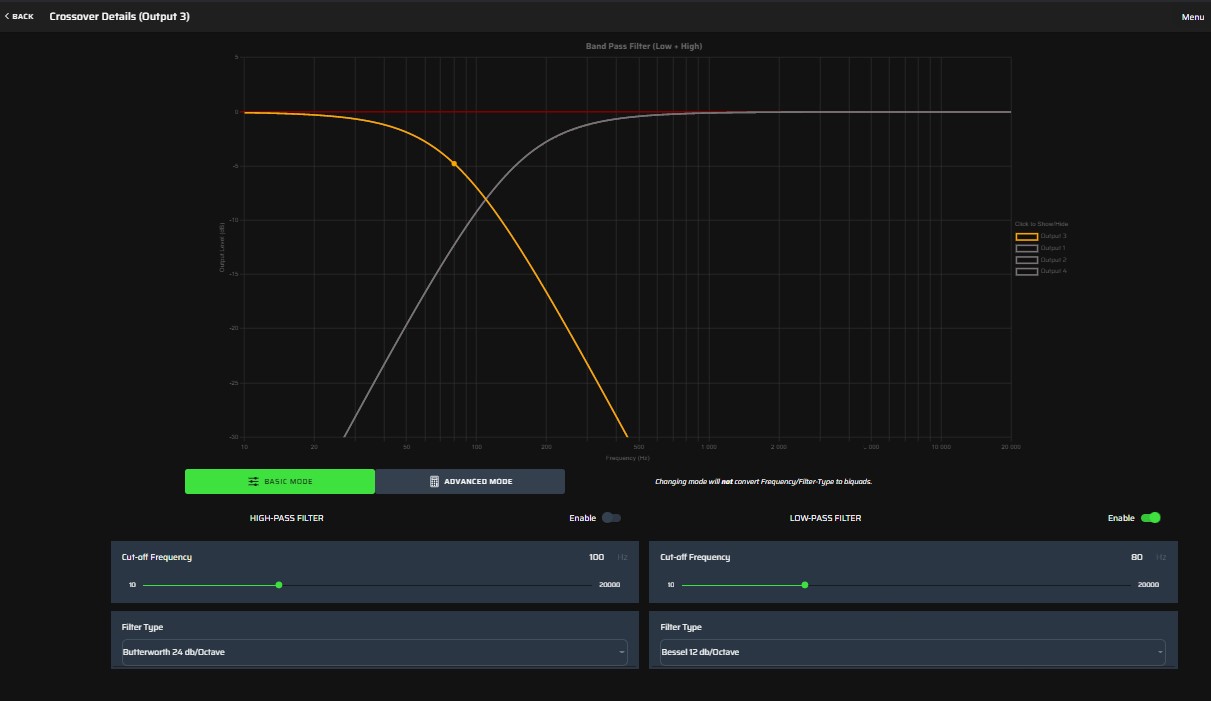Image resolution: width=1211 pixels, height=701 pixels.
Task: Select the Basic Mode tab
Action: [280, 482]
